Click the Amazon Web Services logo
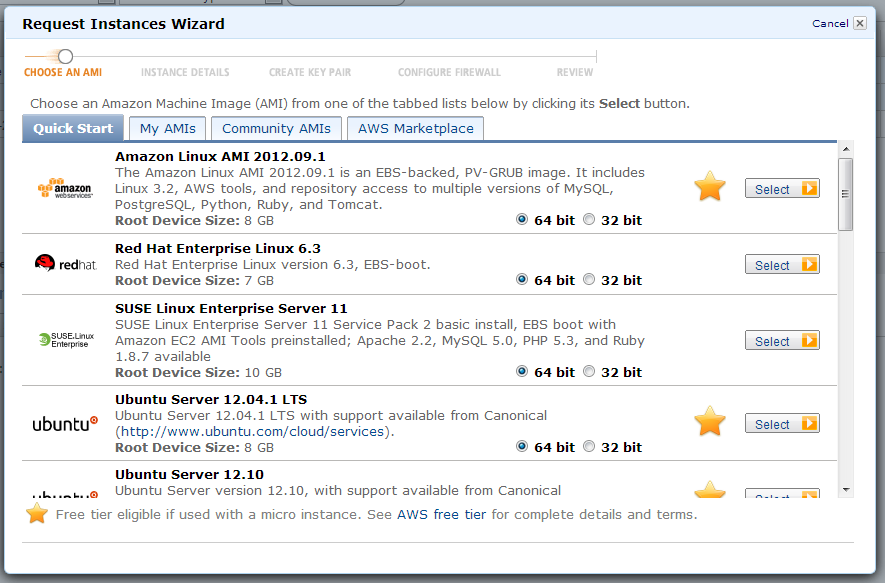The image size is (885, 583). pos(65,188)
